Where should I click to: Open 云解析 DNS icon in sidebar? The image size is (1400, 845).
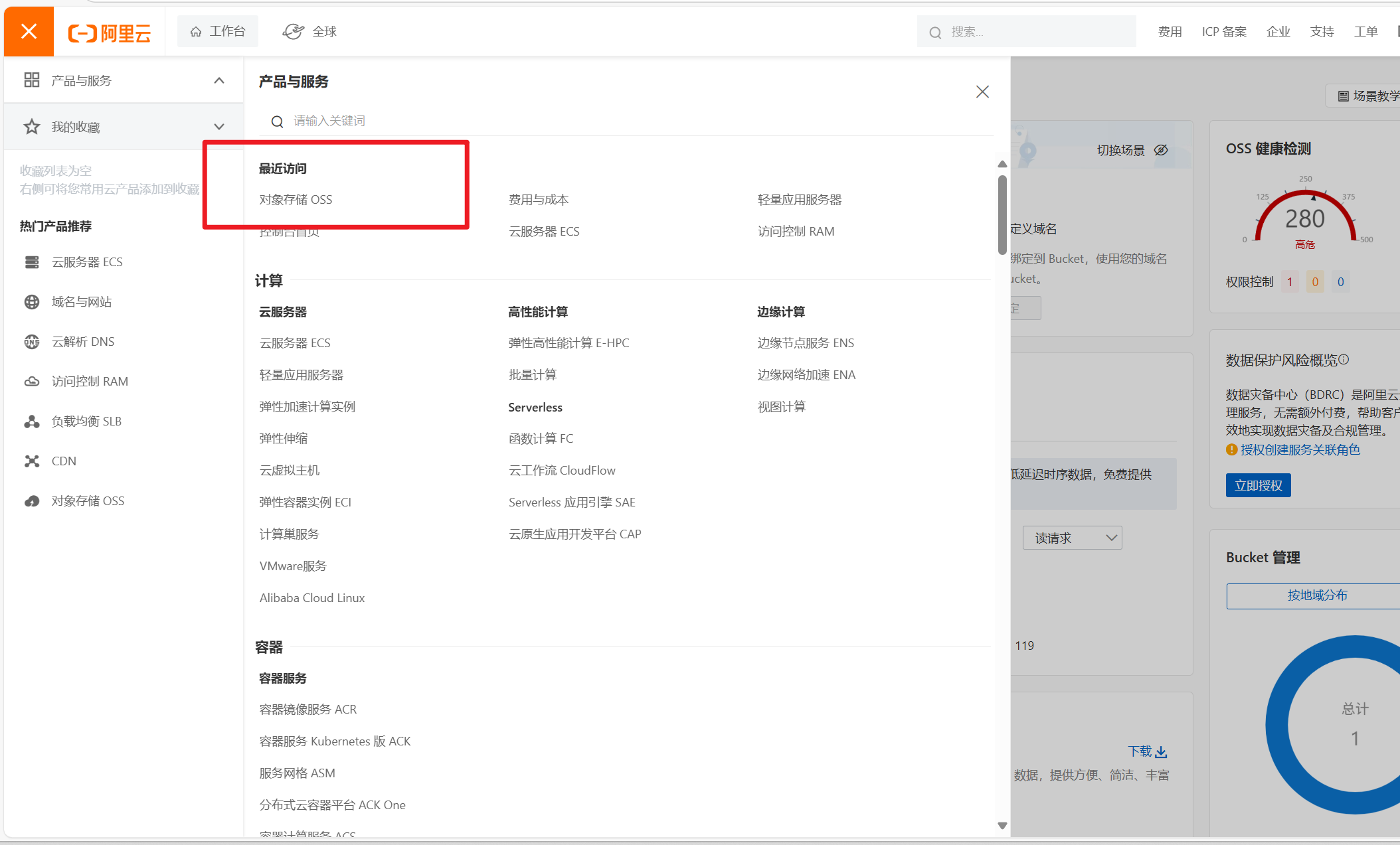coord(32,342)
